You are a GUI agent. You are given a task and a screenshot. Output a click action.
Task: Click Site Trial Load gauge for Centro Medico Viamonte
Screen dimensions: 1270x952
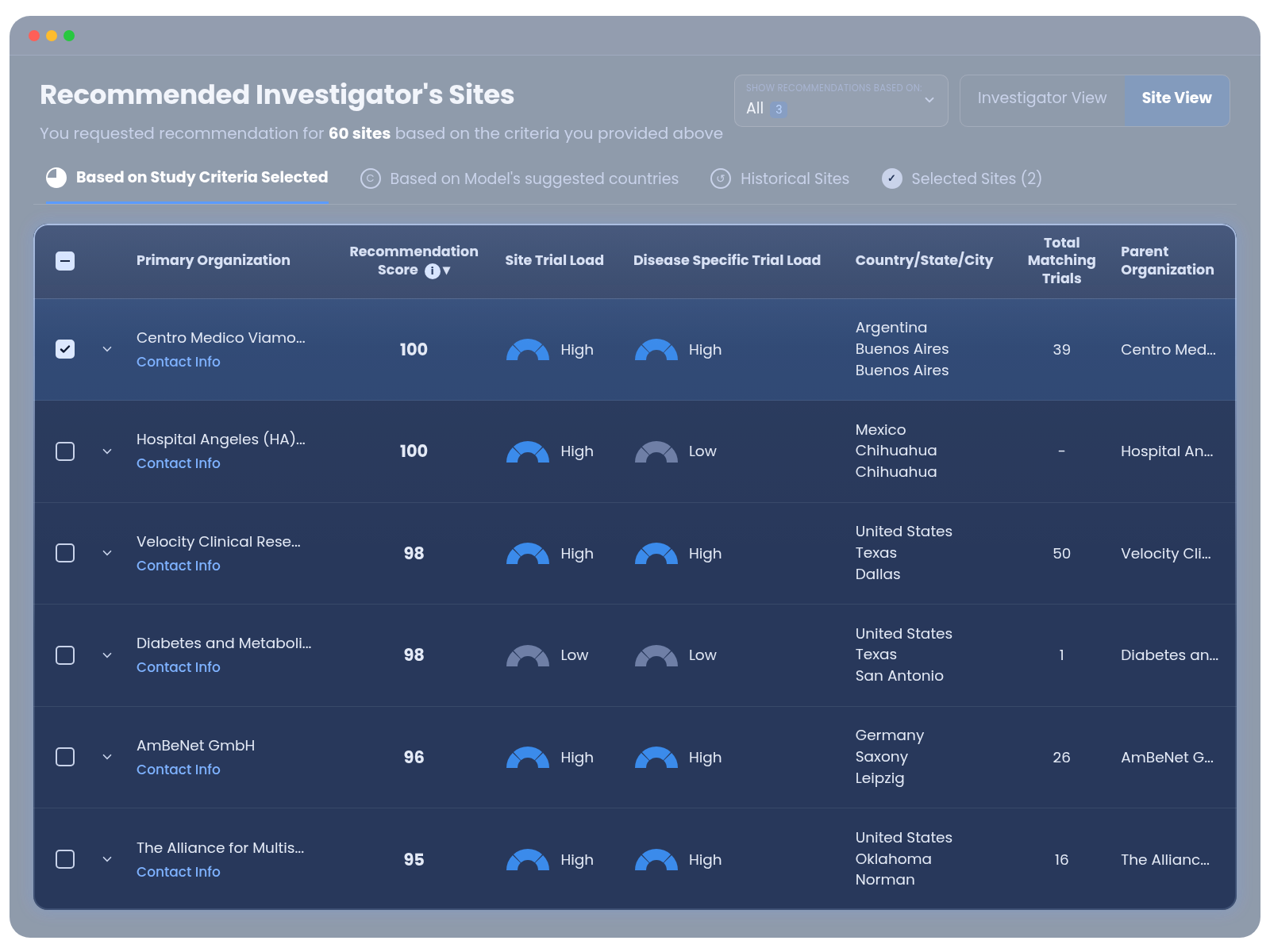tap(528, 350)
